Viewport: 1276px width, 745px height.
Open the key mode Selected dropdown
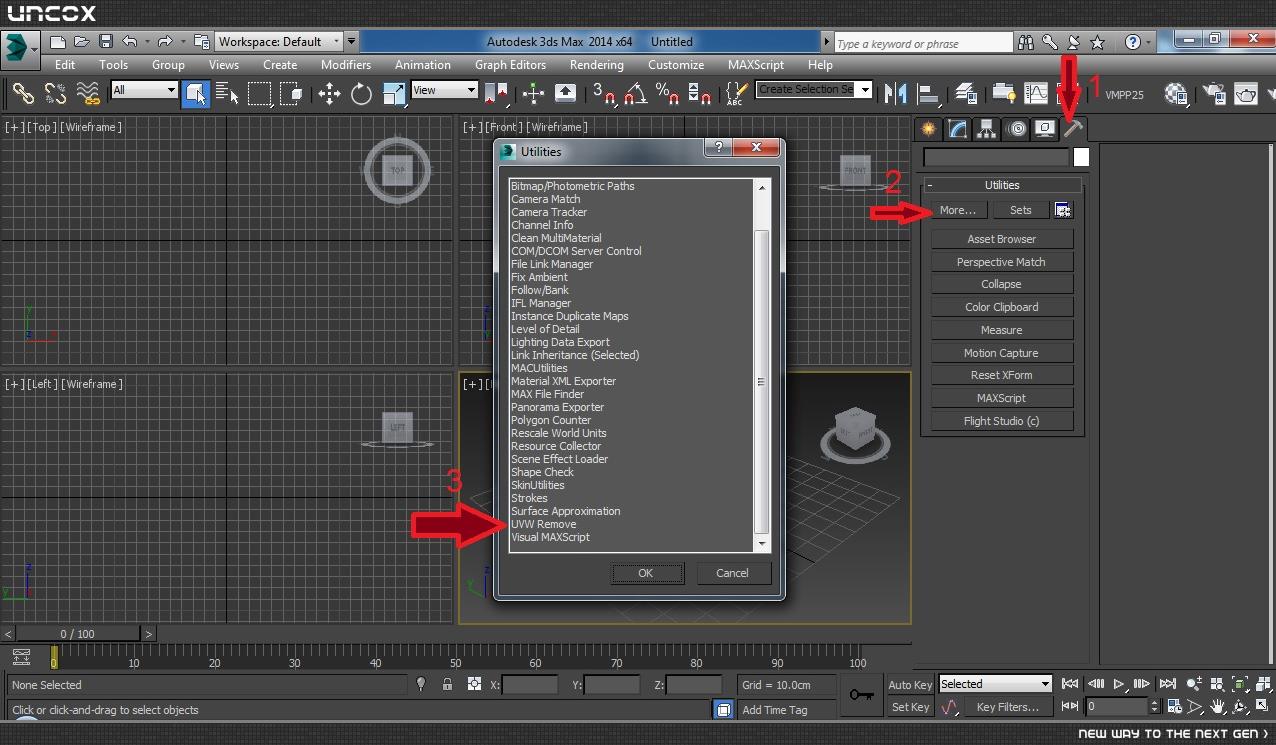(995, 684)
